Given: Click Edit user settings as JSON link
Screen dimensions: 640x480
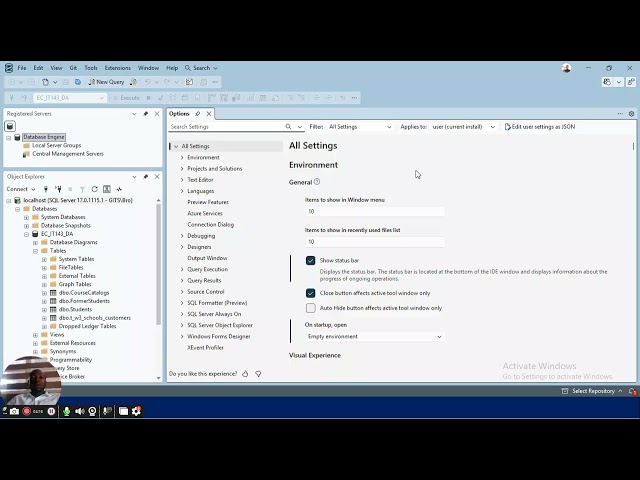Looking at the screenshot, I should pos(540,127).
